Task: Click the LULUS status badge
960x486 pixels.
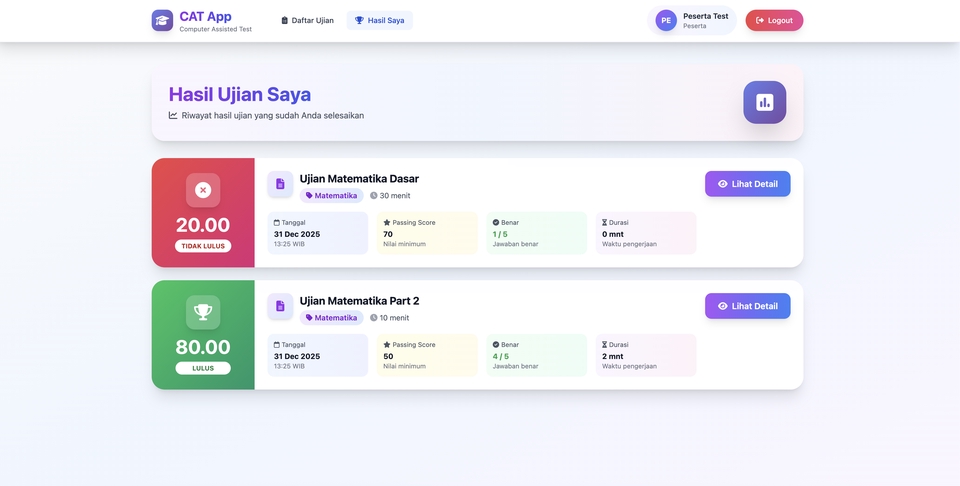Action: tap(203, 368)
